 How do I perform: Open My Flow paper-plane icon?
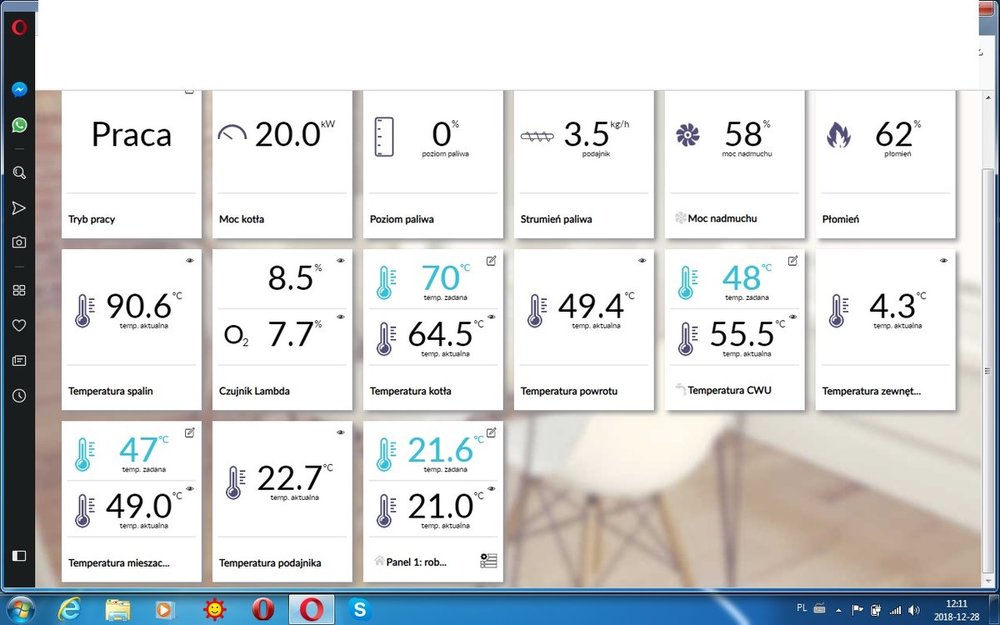coord(18,208)
